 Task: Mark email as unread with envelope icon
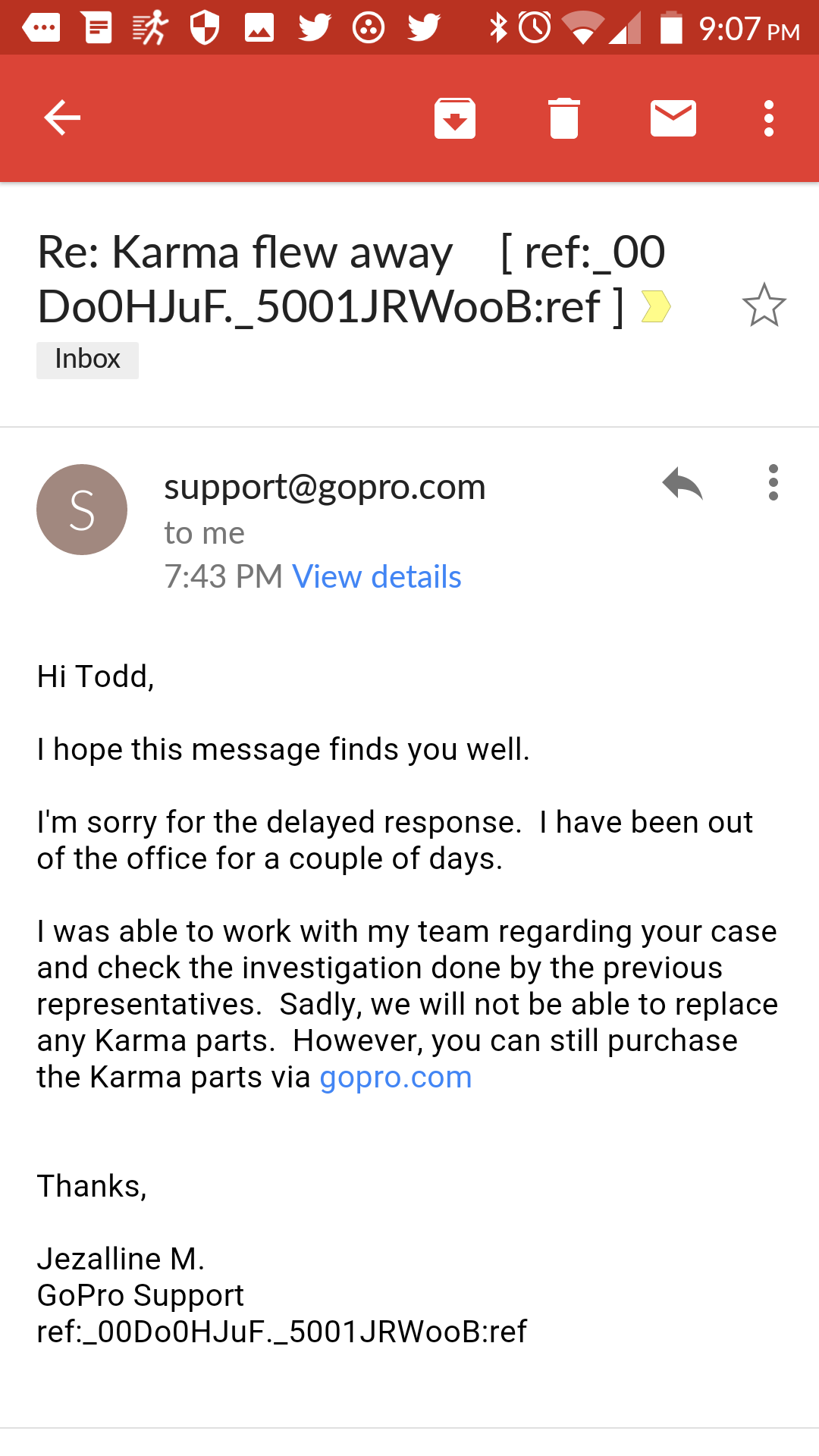point(673,118)
